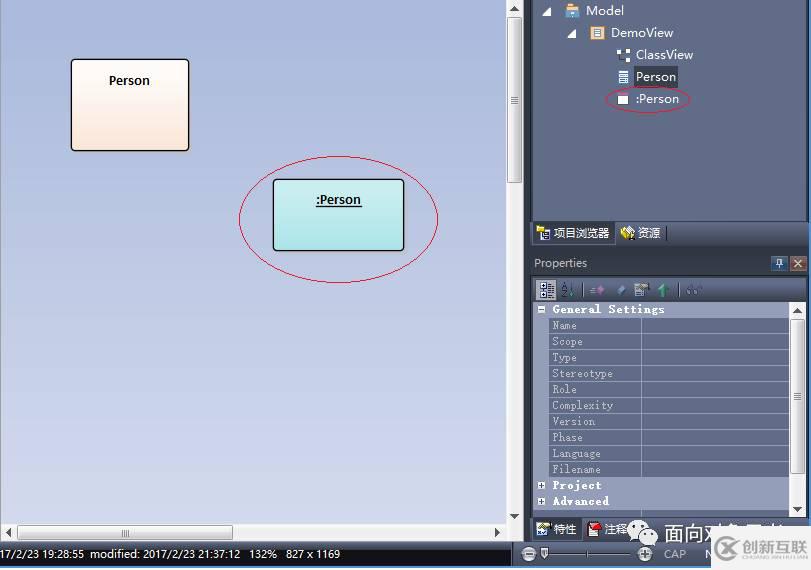Screen dimensions: 811x570
Task: Click the :Person object icon in tree
Action: tap(623, 99)
